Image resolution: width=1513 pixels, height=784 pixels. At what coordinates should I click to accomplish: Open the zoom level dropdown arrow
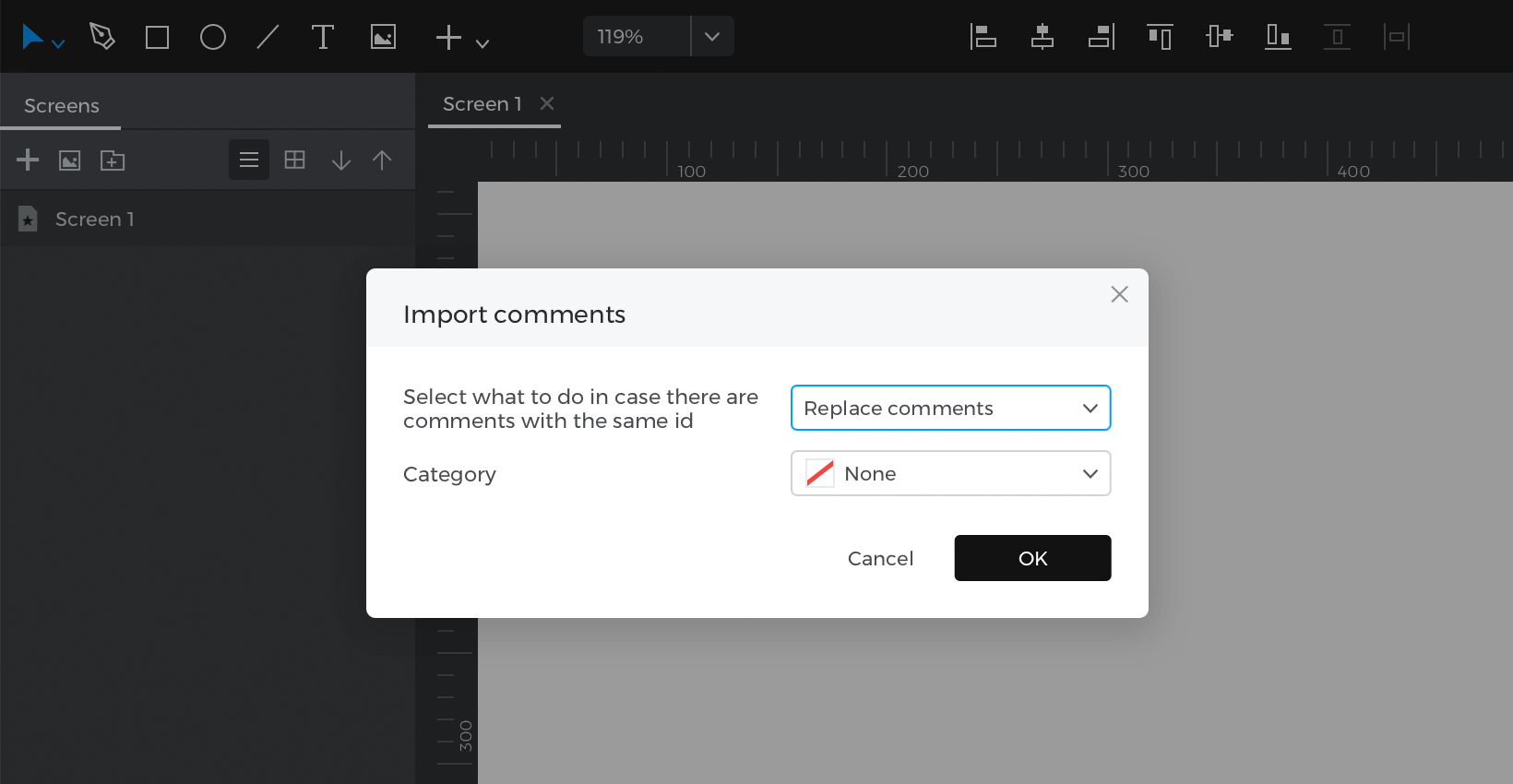(x=712, y=37)
